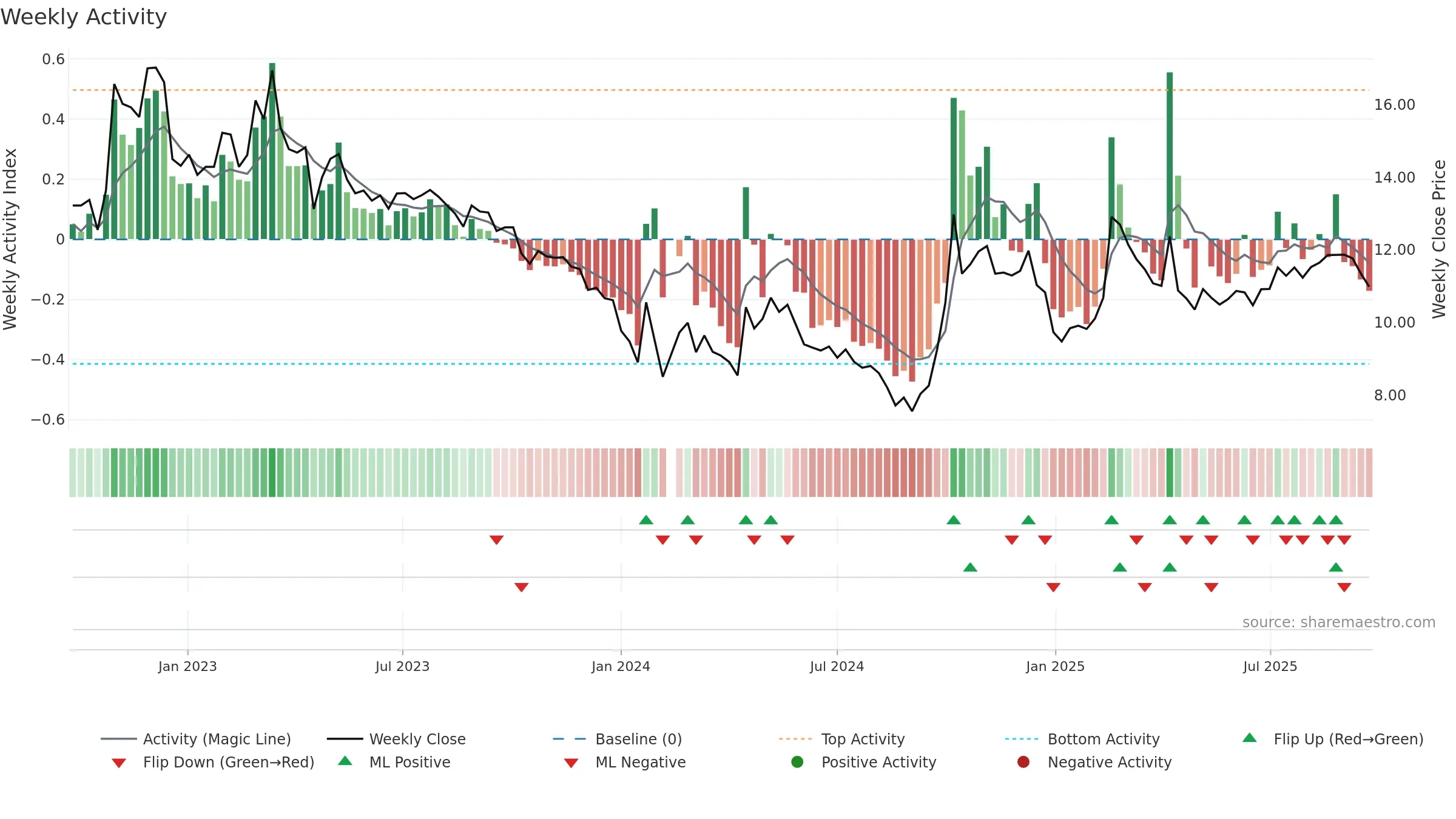Click the Positive Activity legend entry
1456x819 pixels.
[x=864, y=762]
